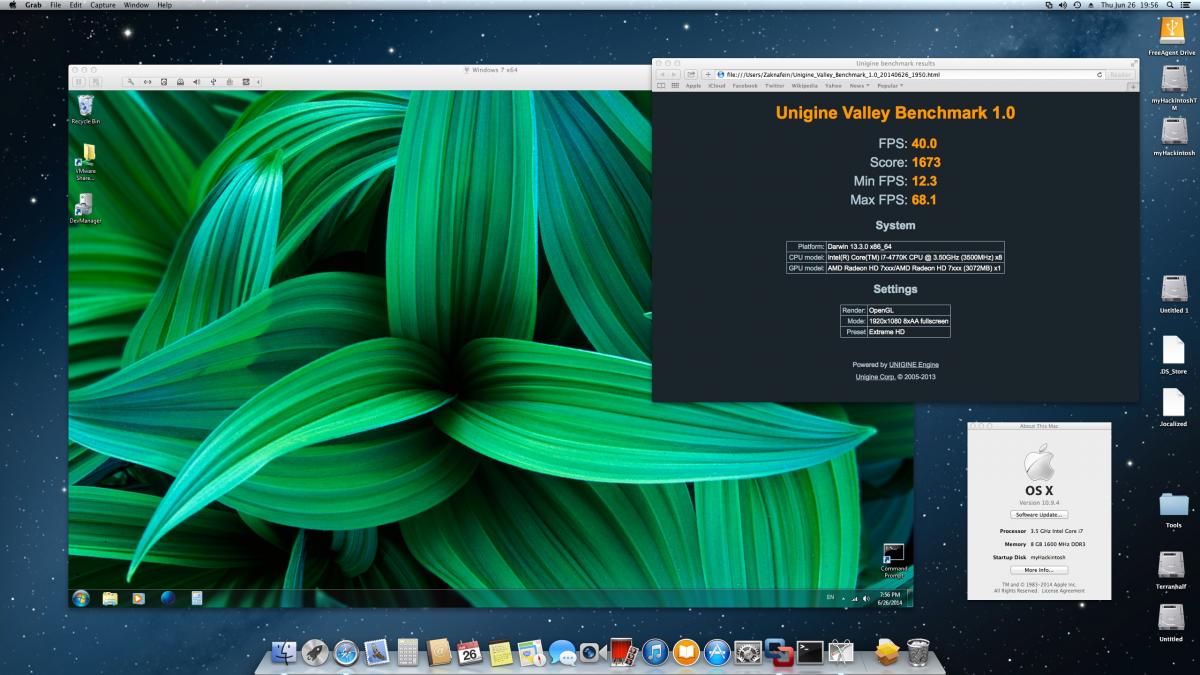Click the EN language indicator in taskbar
The image size is (1200, 675).
tap(830, 597)
